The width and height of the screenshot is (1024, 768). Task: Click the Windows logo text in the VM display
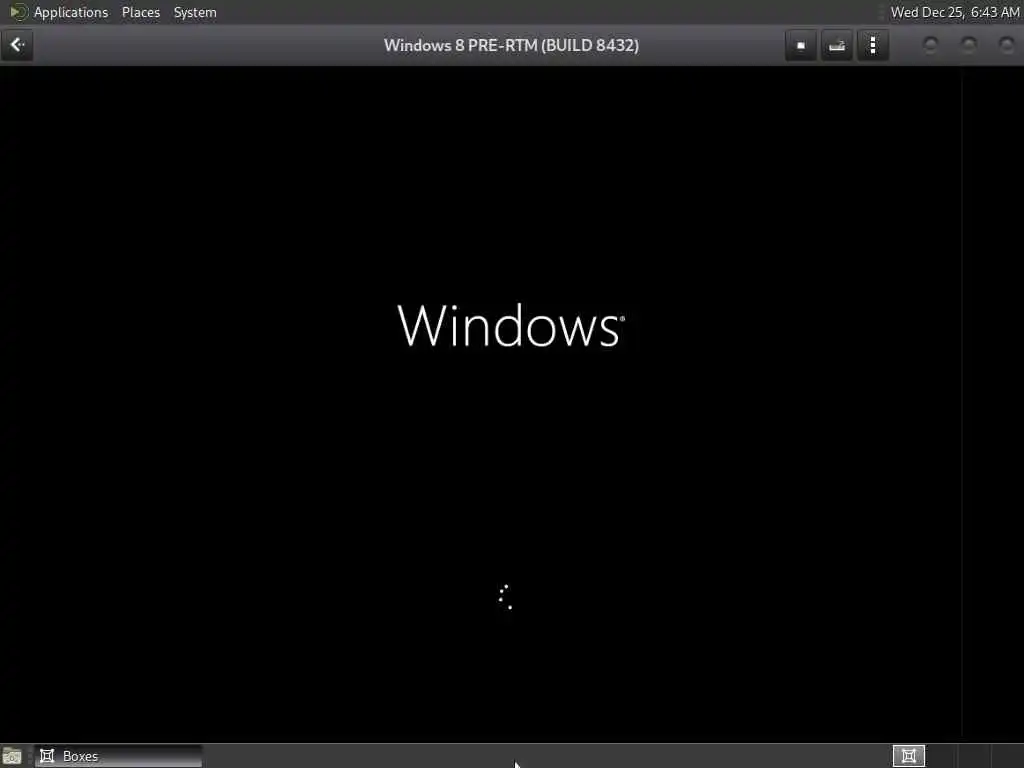[511, 325]
